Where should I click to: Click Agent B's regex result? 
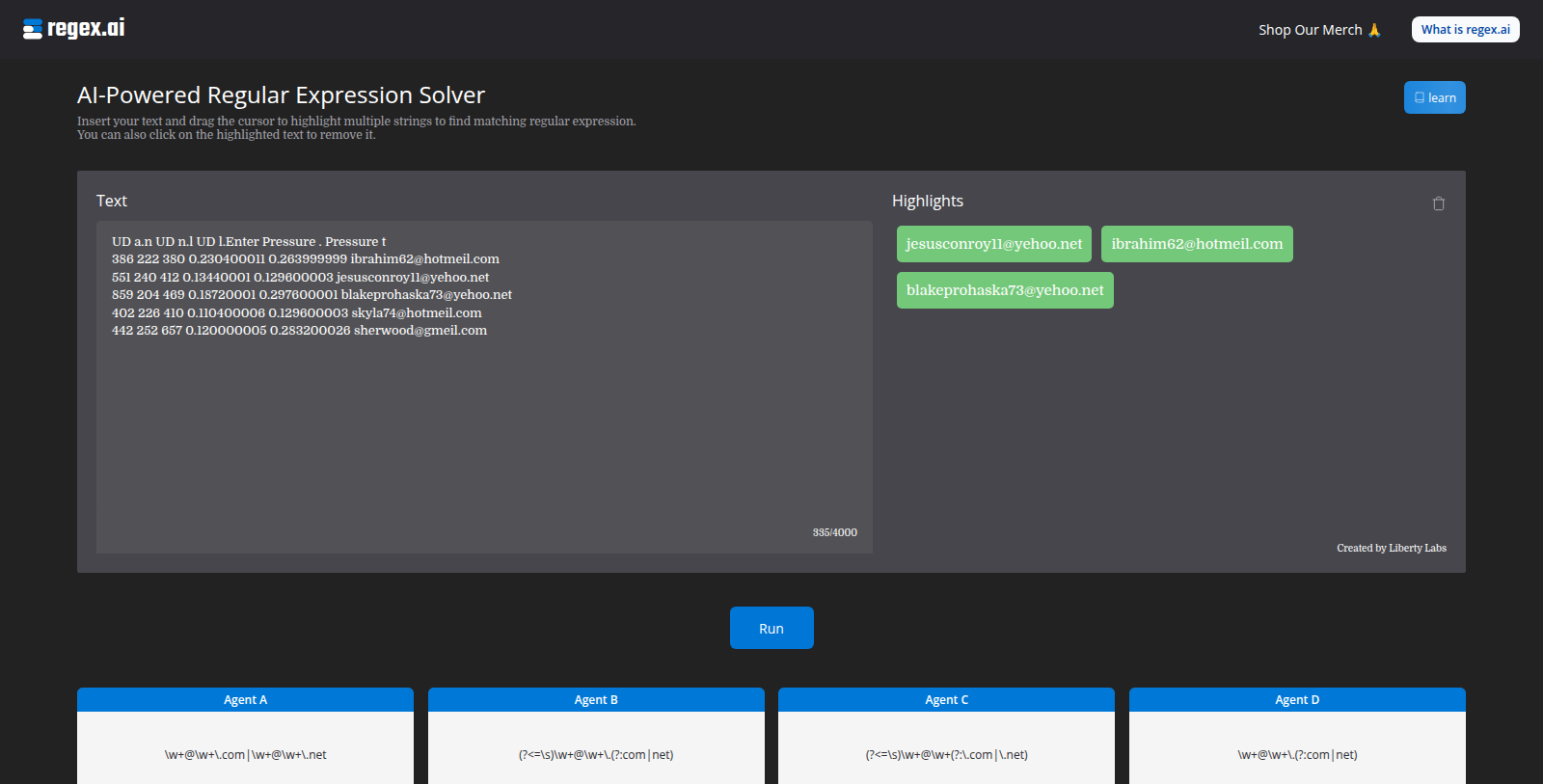click(596, 755)
